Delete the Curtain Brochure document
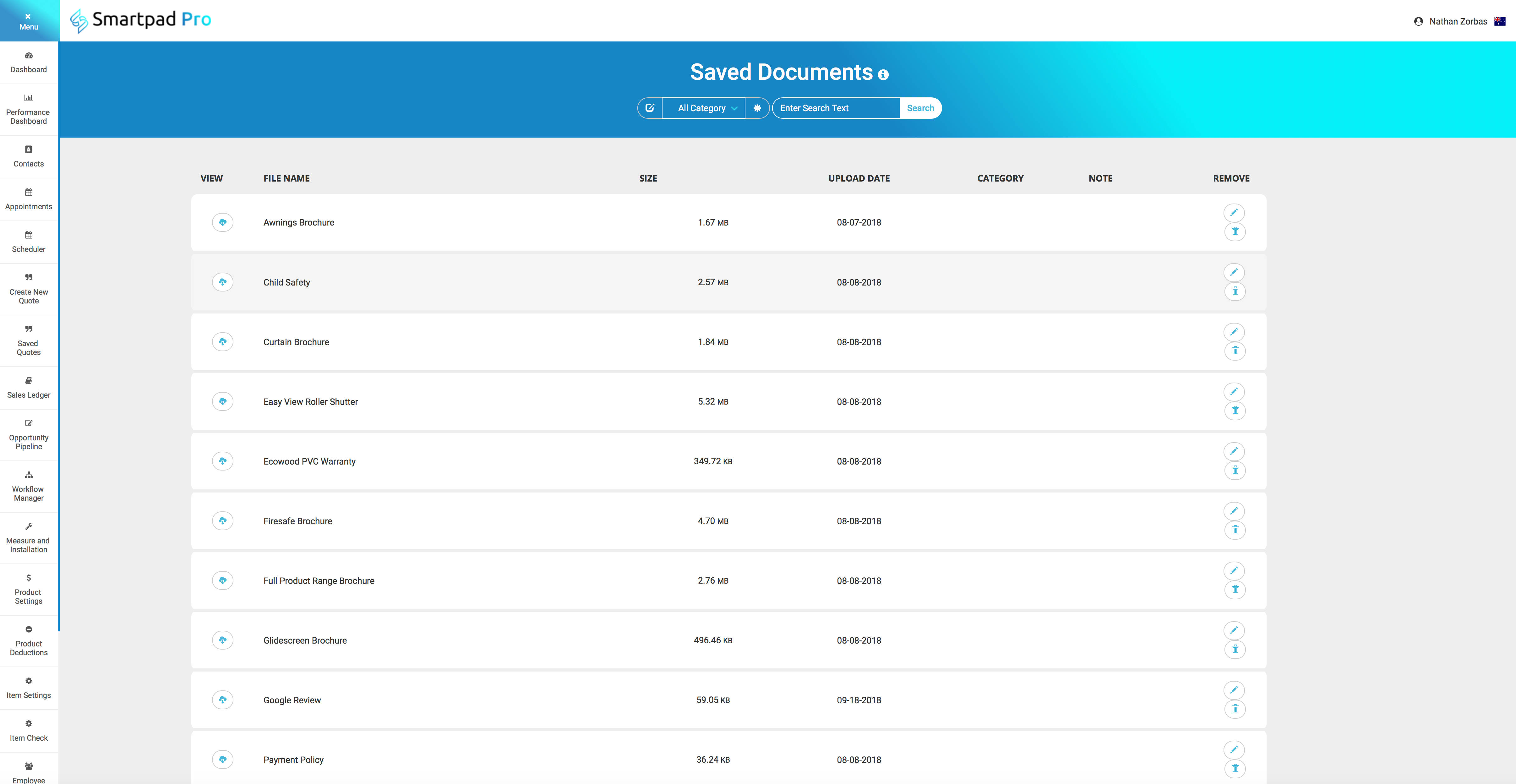This screenshot has width=1516, height=784. coord(1235,351)
